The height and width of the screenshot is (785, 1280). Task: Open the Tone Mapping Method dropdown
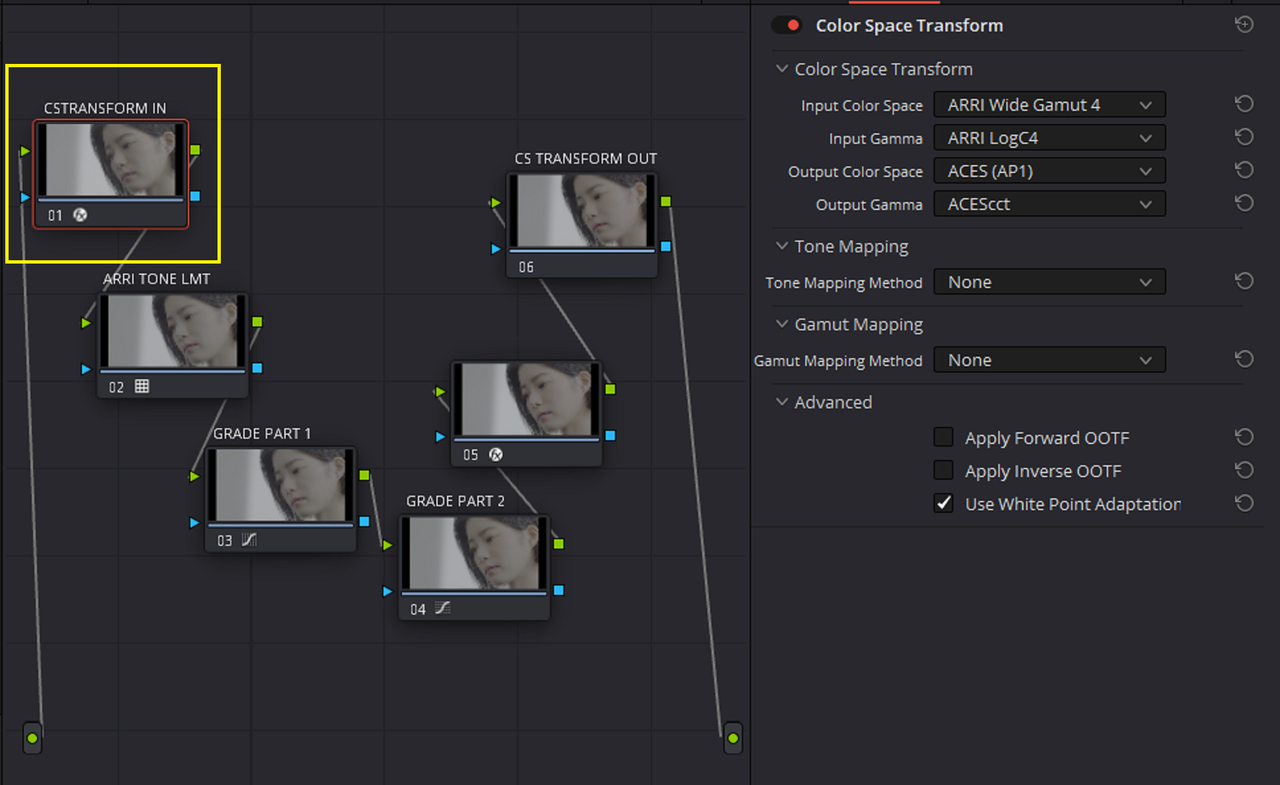(1049, 282)
